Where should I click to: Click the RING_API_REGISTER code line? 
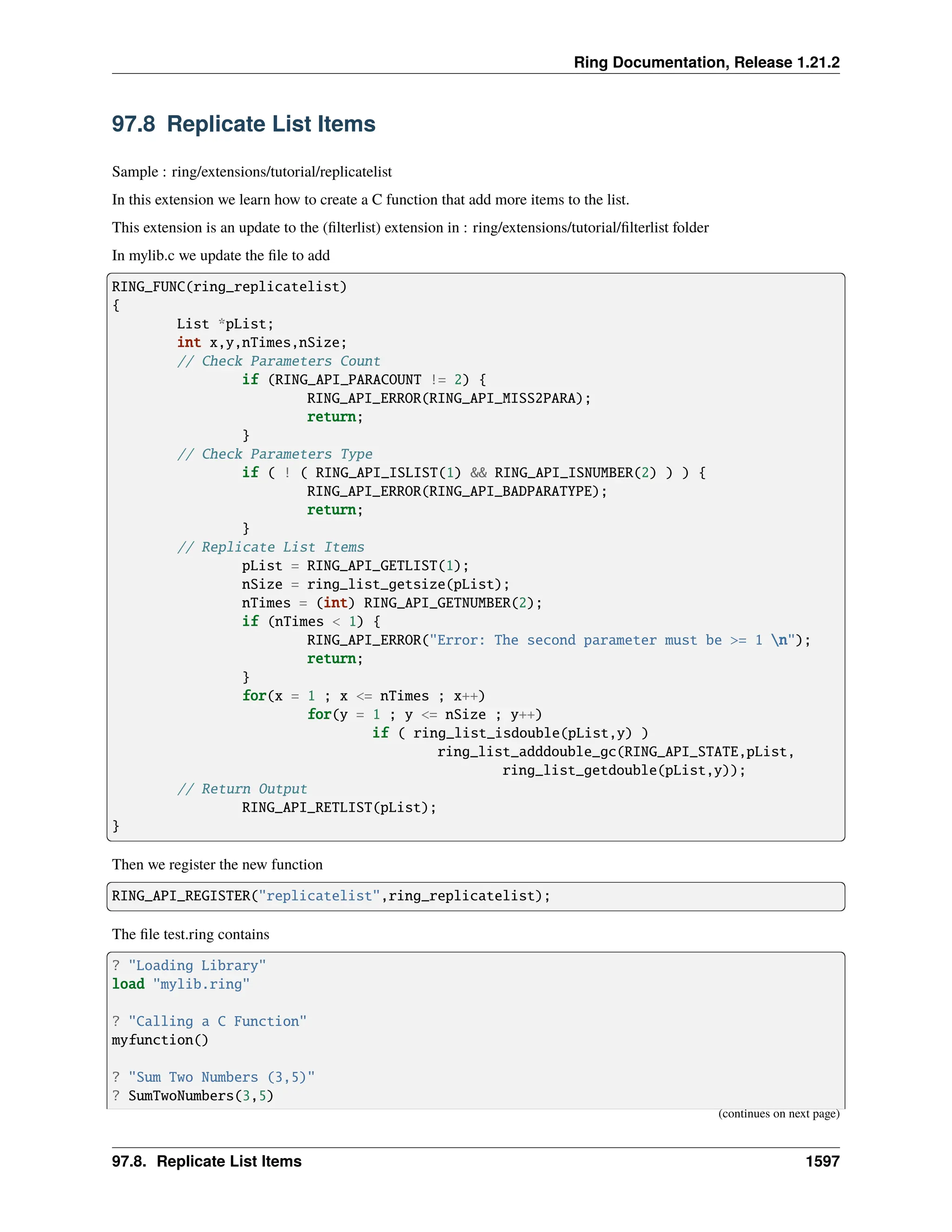(x=331, y=896)
